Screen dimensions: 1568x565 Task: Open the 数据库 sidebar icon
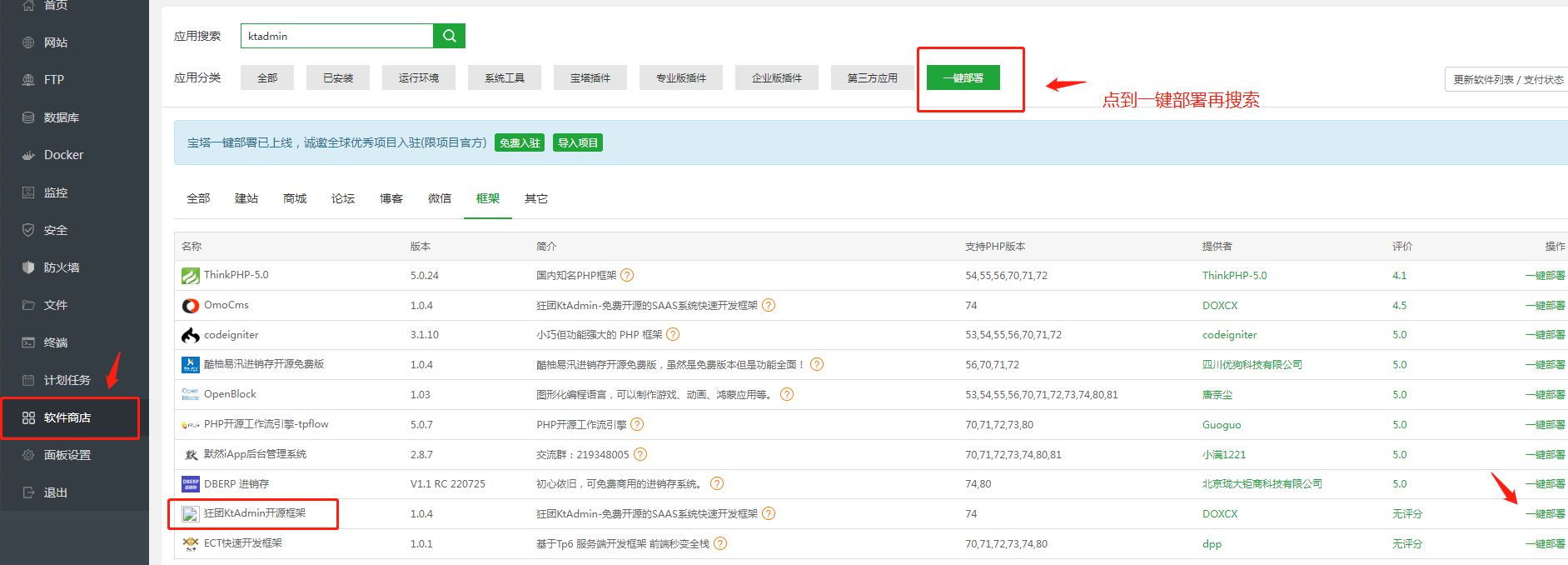[28, 117]
